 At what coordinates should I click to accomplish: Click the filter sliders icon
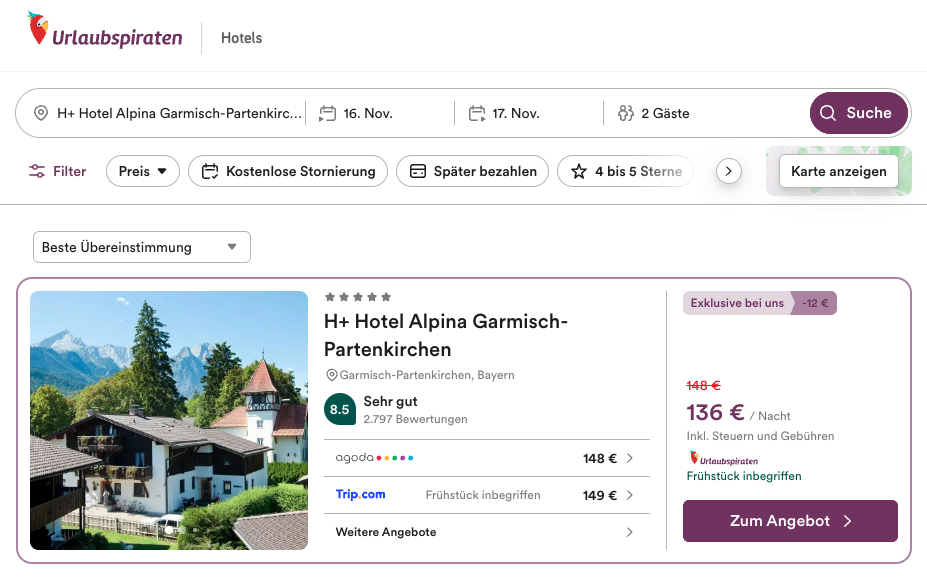coord(37,171)
